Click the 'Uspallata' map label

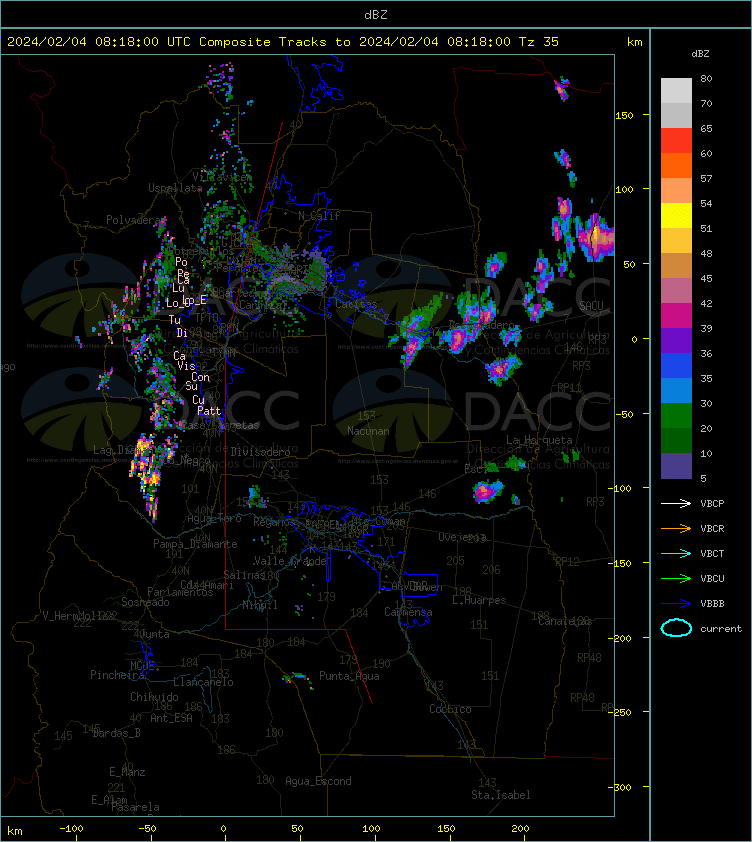(x=175, y=188)
